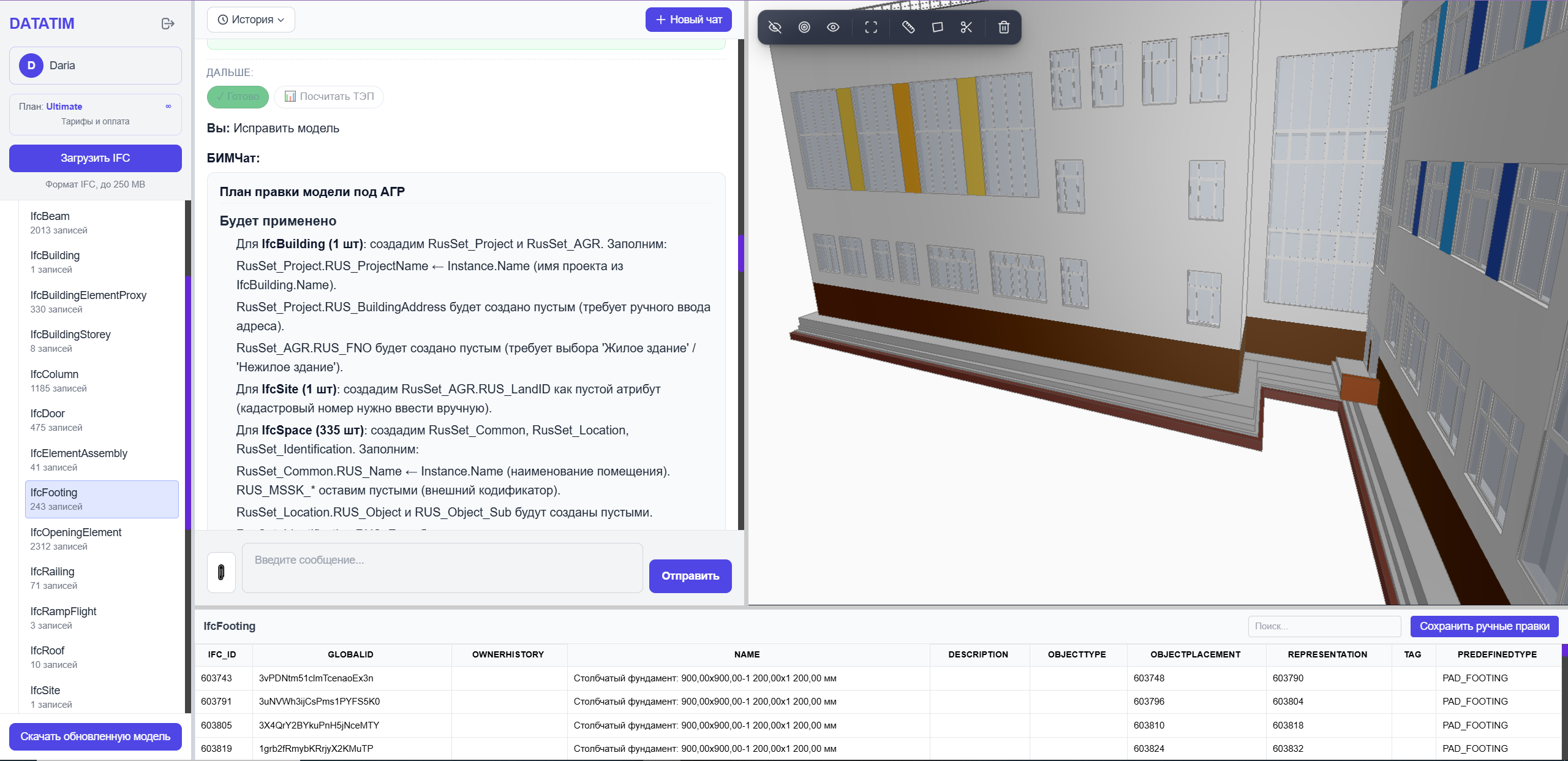Click the message input field

pos(442,568)
